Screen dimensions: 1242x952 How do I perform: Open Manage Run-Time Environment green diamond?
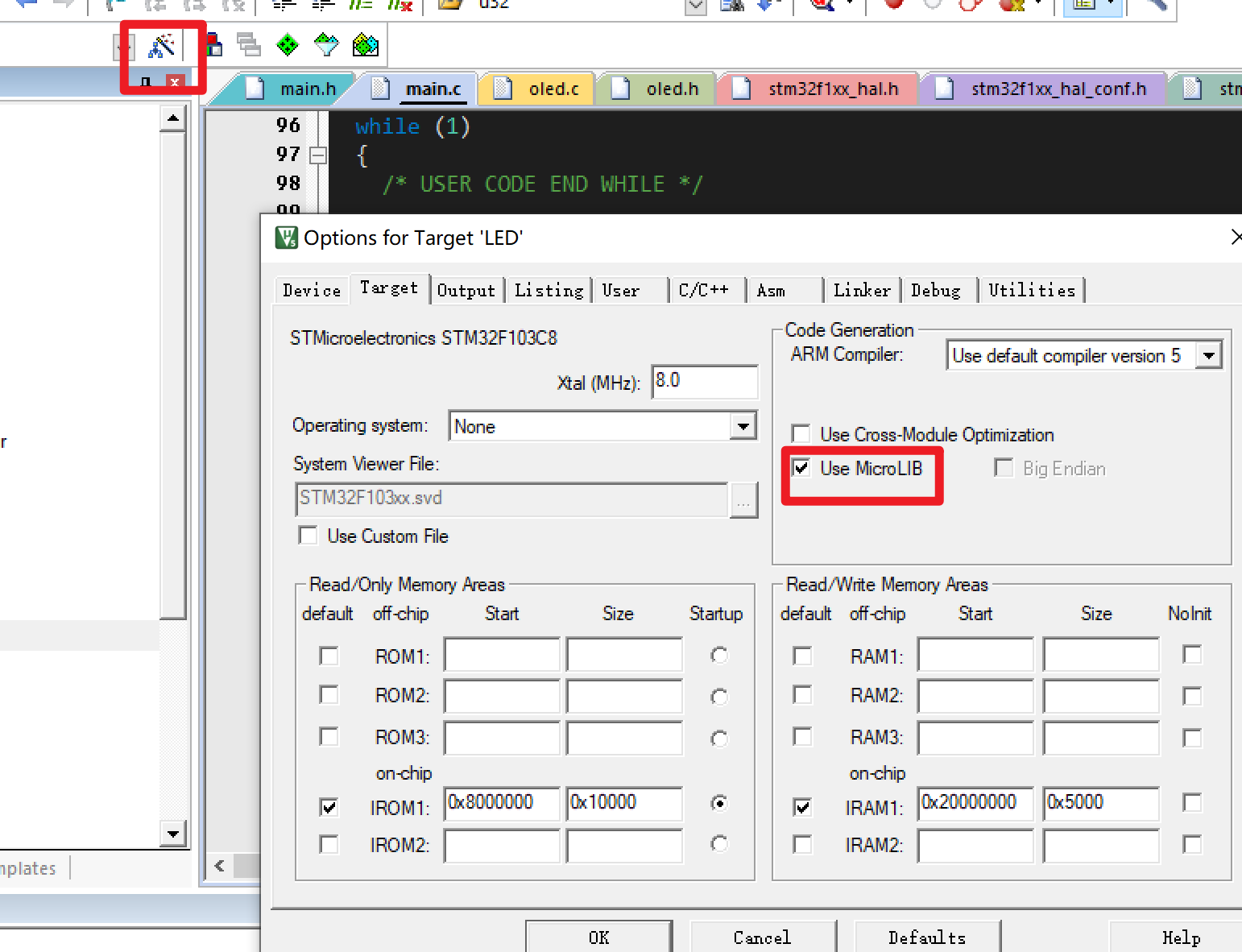tap(288, 44)
